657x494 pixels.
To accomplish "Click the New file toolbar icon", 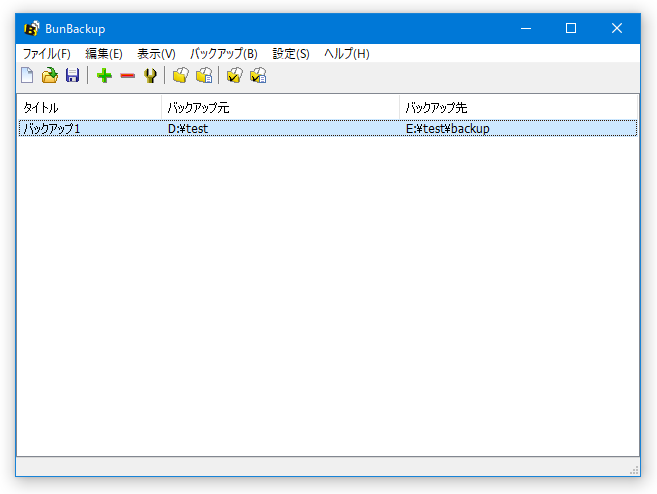I will [x=27, y=75].
